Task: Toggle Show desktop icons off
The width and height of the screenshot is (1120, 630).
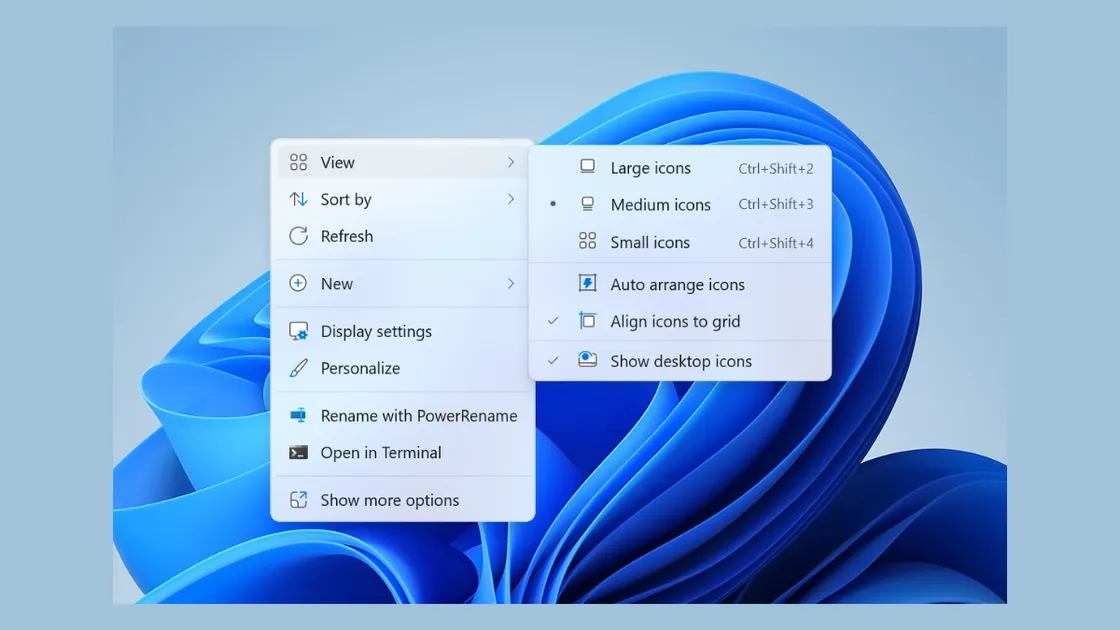Action: coord(679,361)
